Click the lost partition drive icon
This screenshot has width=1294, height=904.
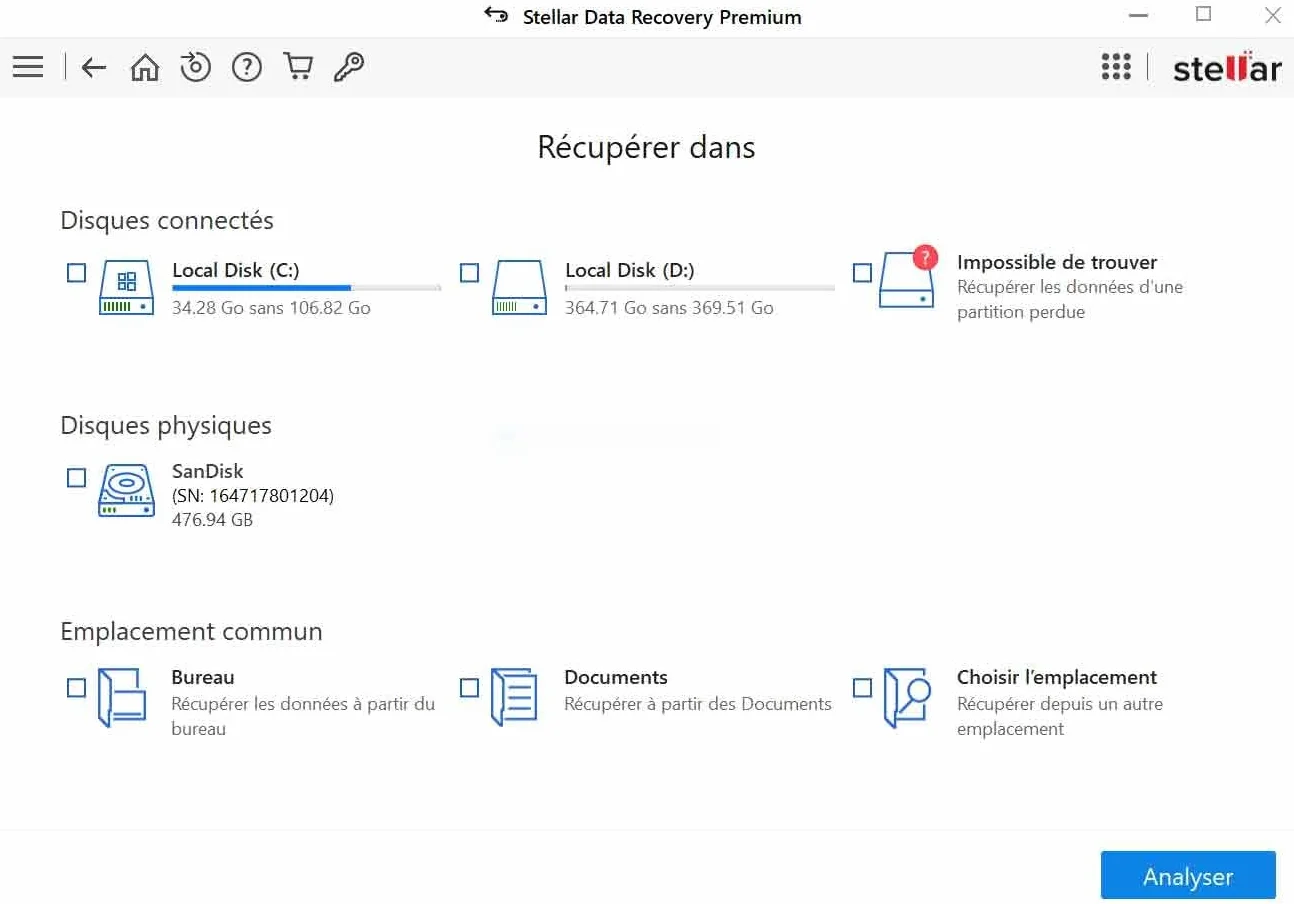pos(907,279)
